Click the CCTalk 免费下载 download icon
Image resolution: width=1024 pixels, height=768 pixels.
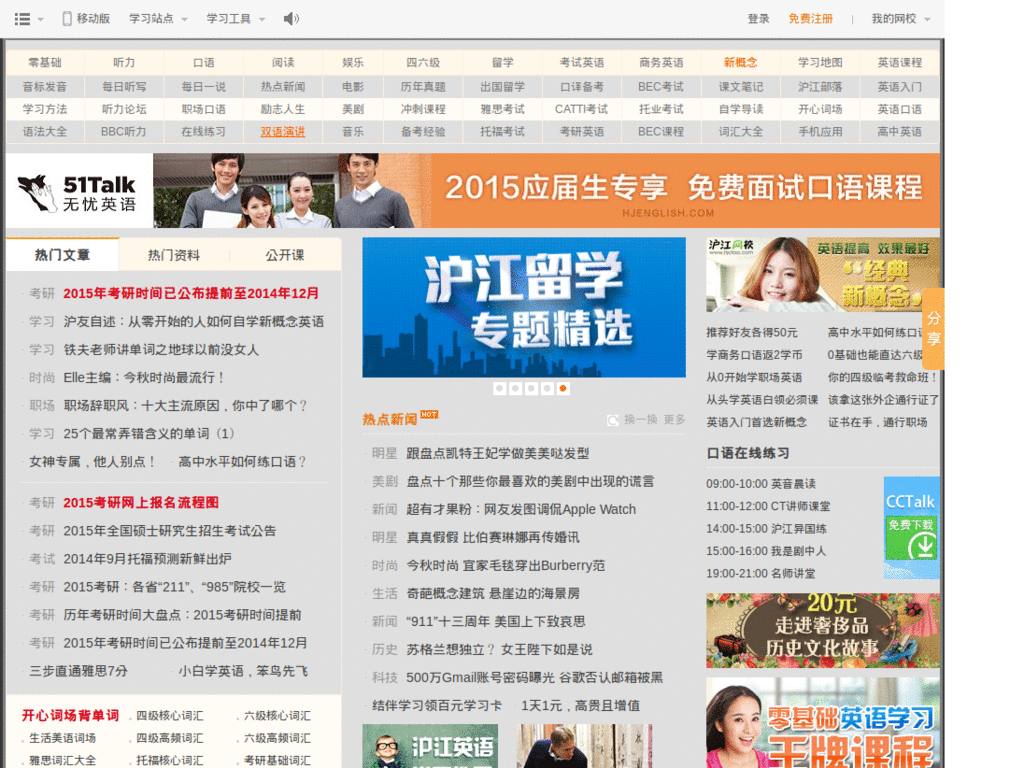pyautogui.click(x=912, y=539)
